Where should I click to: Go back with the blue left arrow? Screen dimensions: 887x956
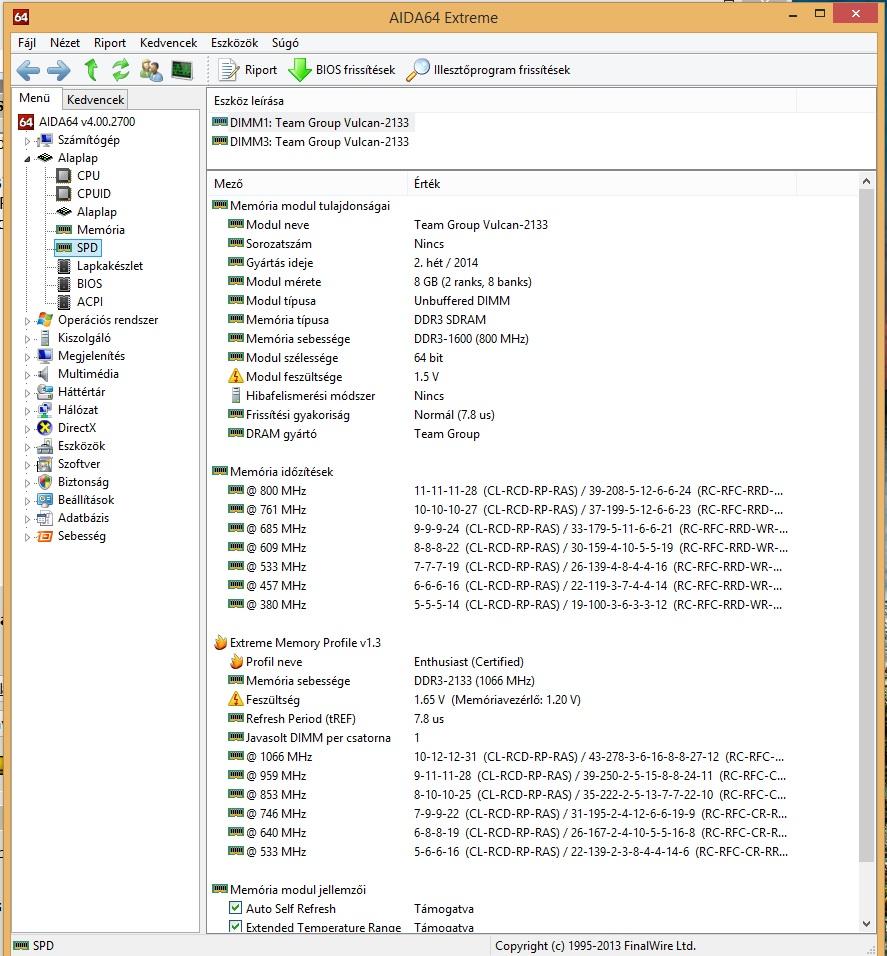(28, 71)
